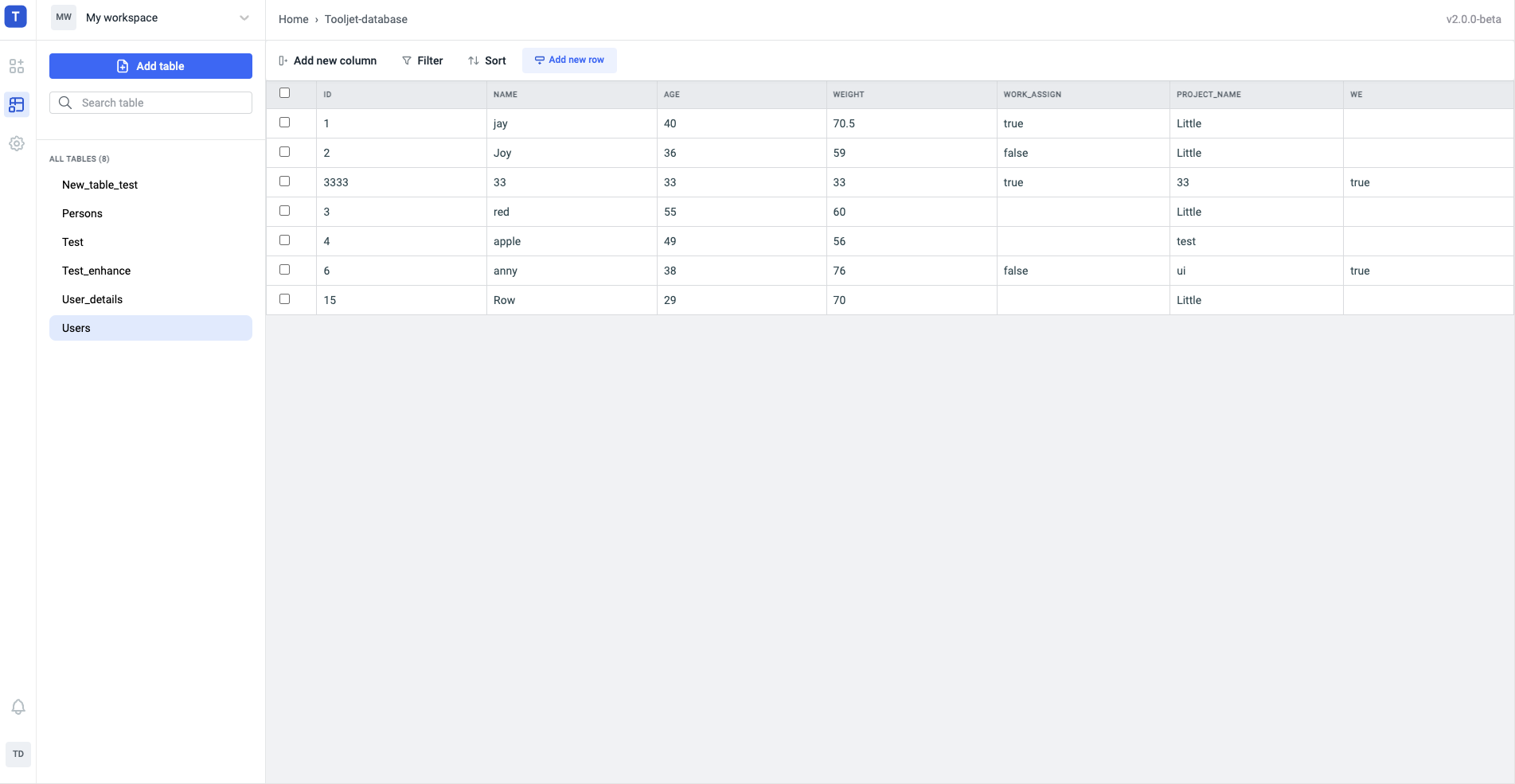The width and height of the screenshot is (1515, 784).
Task: Click the Add new row button
Action: click(x=569, y=60)
